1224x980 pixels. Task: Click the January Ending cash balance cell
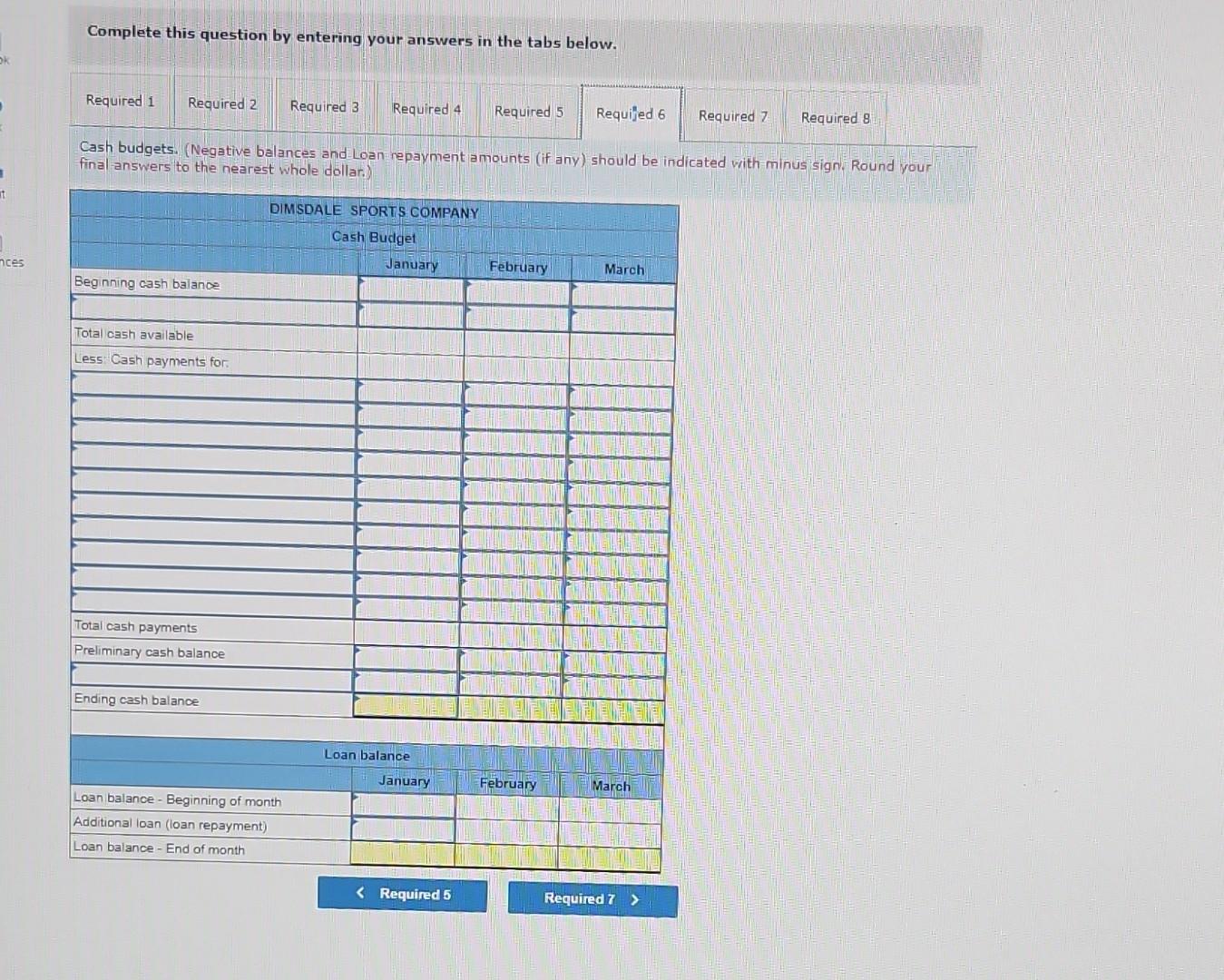click(x=406, y=705)
